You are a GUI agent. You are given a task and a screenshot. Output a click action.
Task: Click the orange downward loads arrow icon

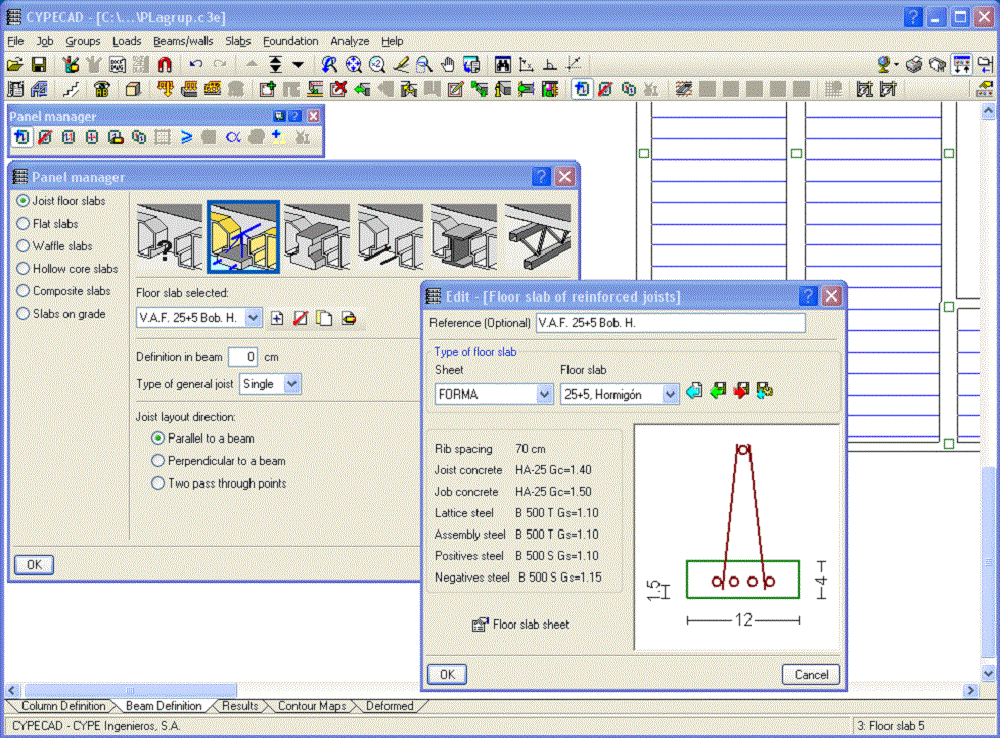(165, 89)
